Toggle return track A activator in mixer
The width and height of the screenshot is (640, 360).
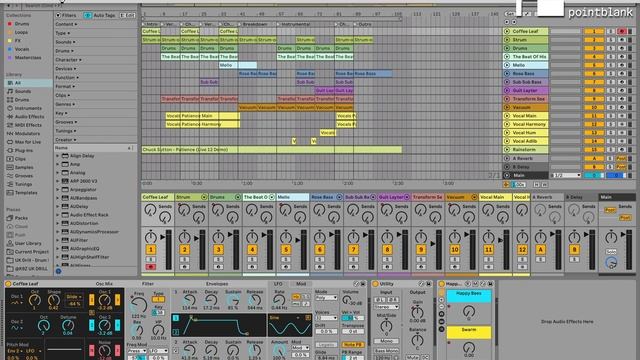[x=540, y=249]
